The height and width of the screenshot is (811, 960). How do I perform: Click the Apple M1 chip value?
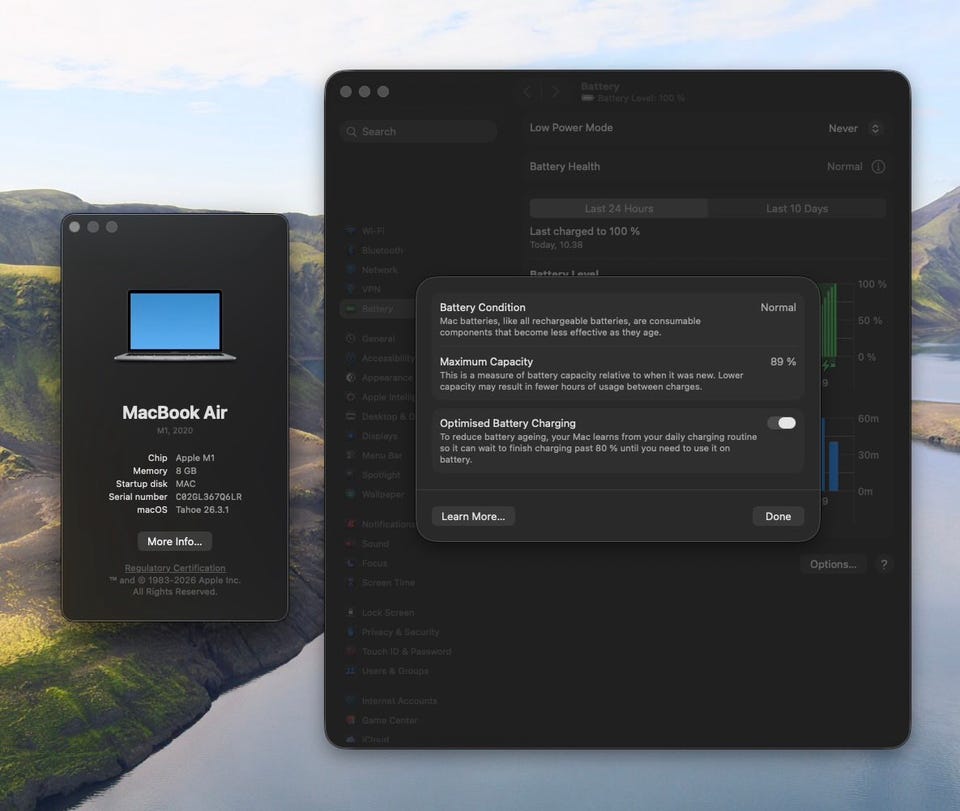[x=195, y=458]
